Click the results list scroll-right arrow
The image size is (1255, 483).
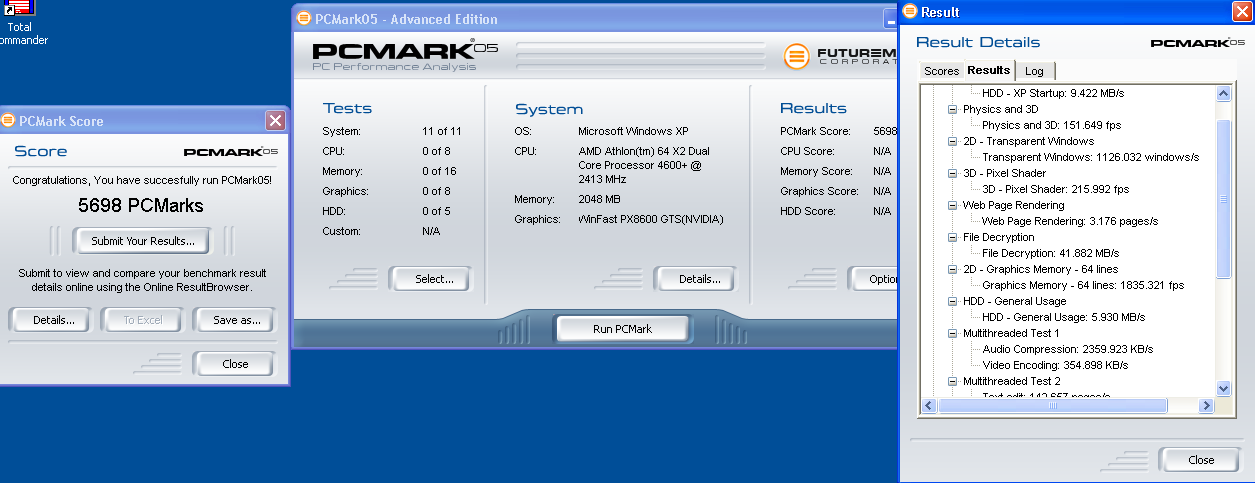tap(1207, 405)
